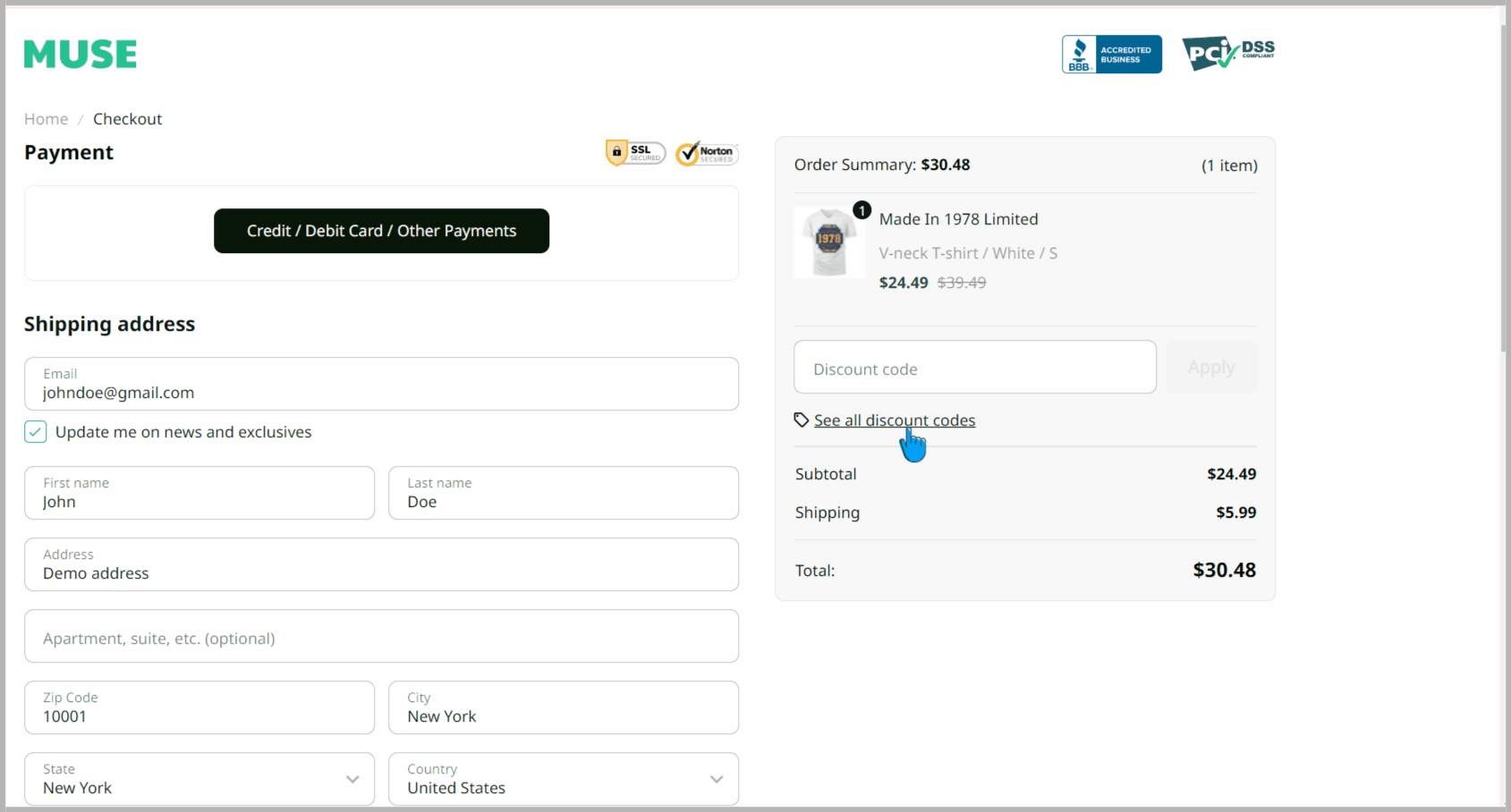The image size is (1511, 812).
Task: Click the PCI DSS compliant badge
Action: [x=1228, y=54]
